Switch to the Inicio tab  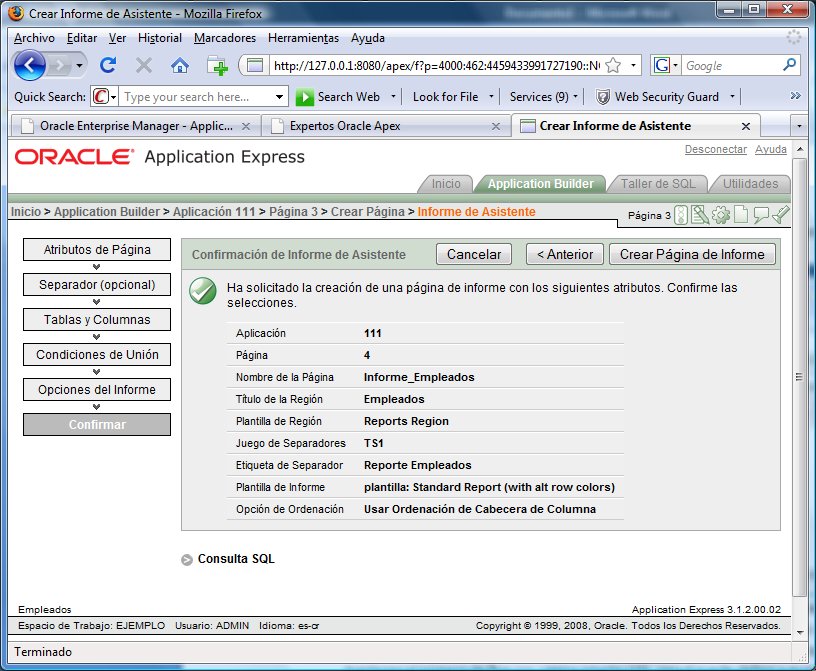pyautogui.click(x=446, y=184)
